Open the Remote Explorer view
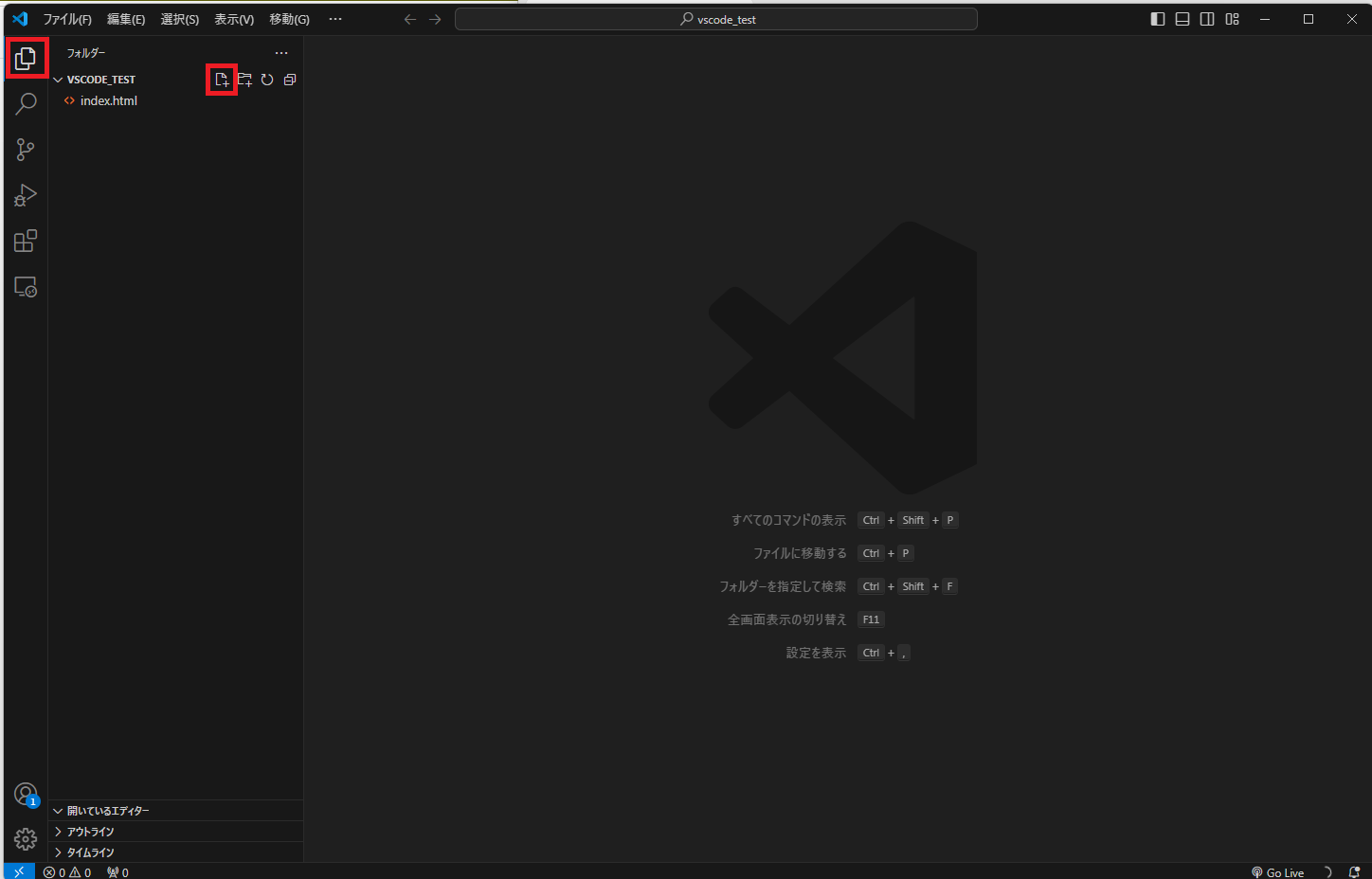 [x=26, y=287]
